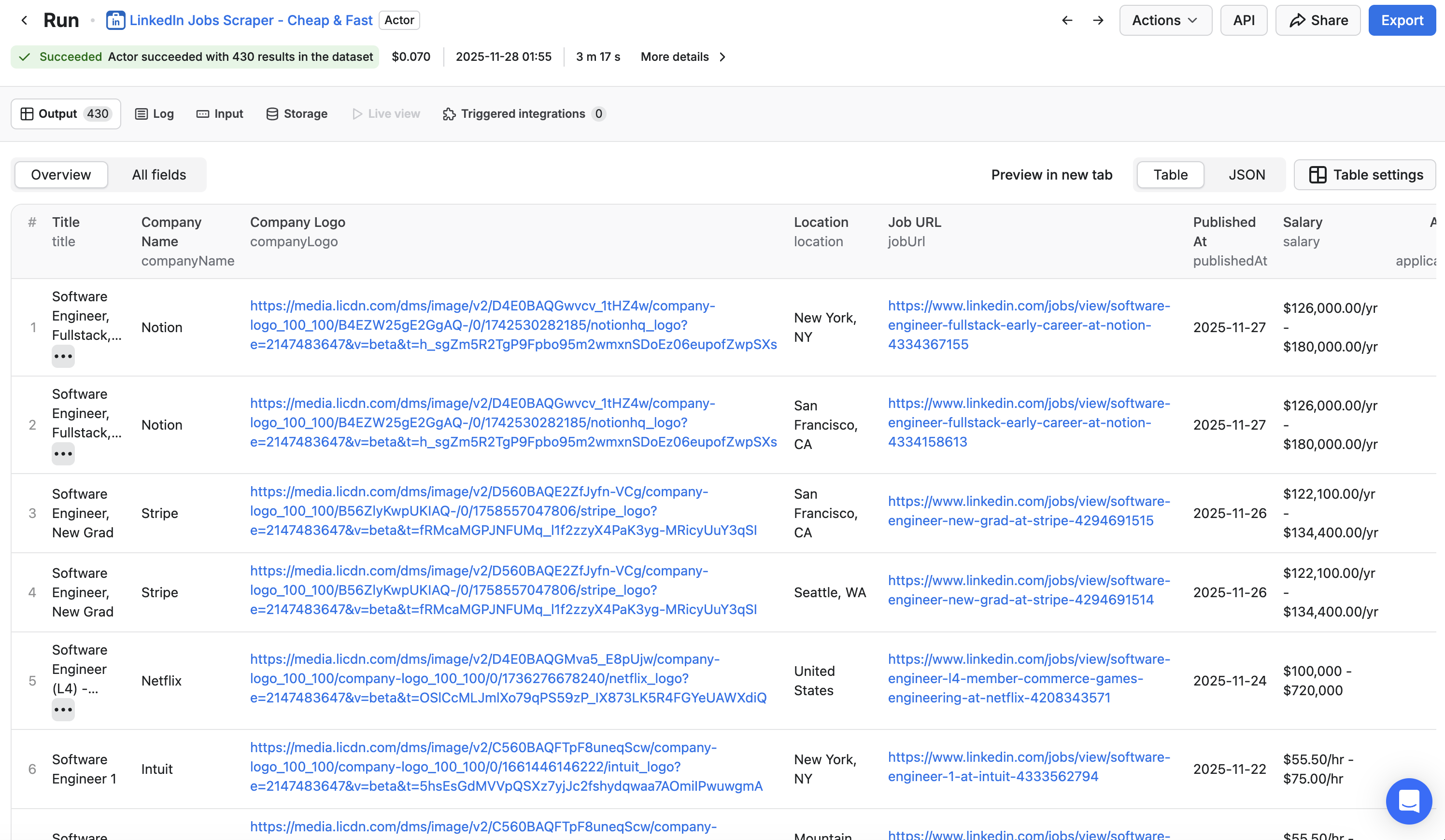This screenshot has height=840, width=1445.
Task: Click the blue Export button
Action: [x=1402, y=21]
